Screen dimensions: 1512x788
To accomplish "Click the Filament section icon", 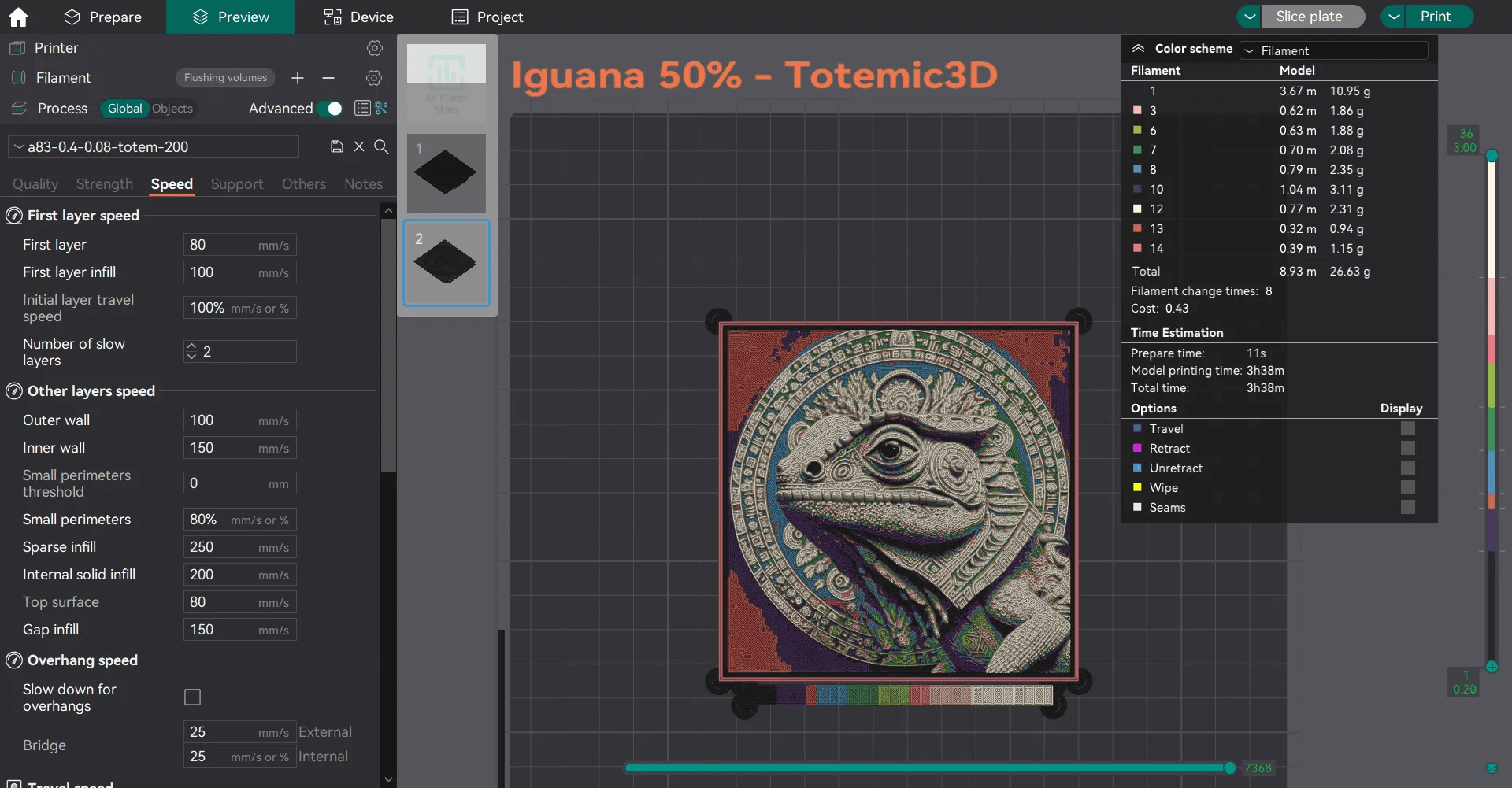I will click(18, 78).
